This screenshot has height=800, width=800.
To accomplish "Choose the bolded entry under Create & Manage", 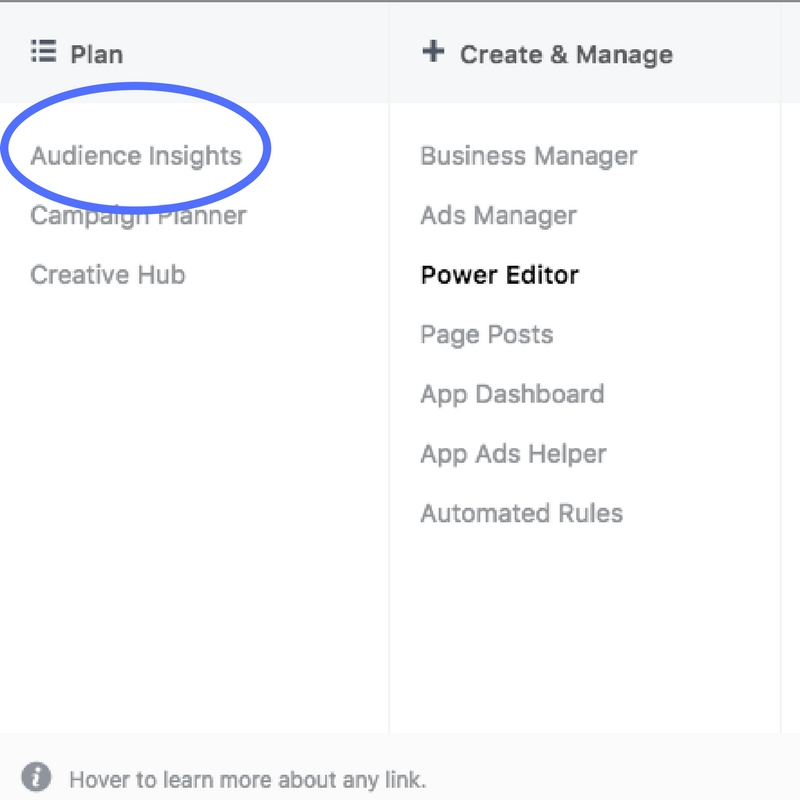I will click(500, 275).
